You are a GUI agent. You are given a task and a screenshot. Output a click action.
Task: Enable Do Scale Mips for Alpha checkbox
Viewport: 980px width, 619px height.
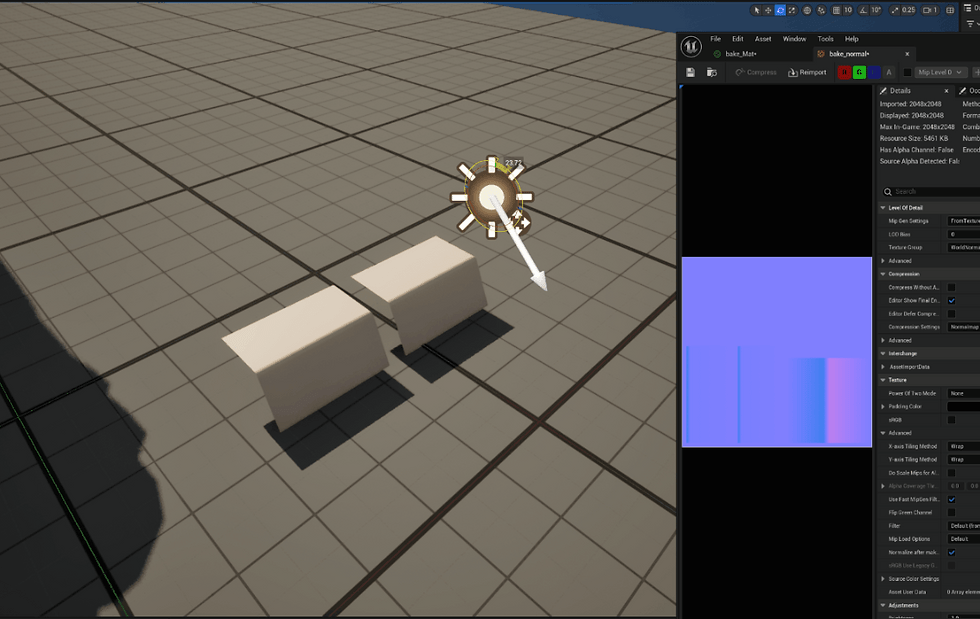(x=951, y=473)
